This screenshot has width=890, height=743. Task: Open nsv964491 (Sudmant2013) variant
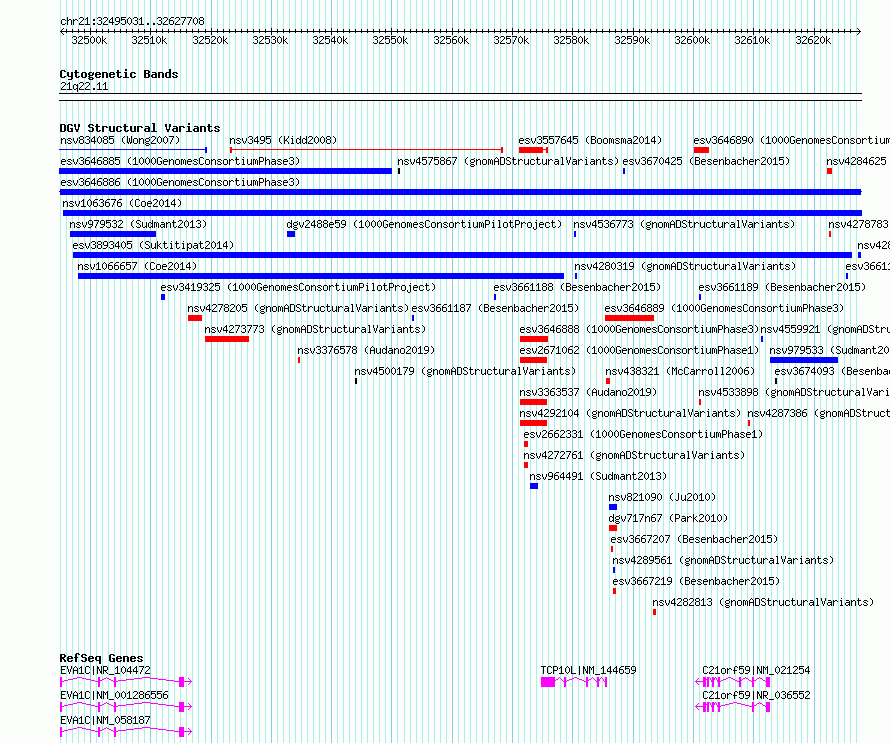coord(598,476)
